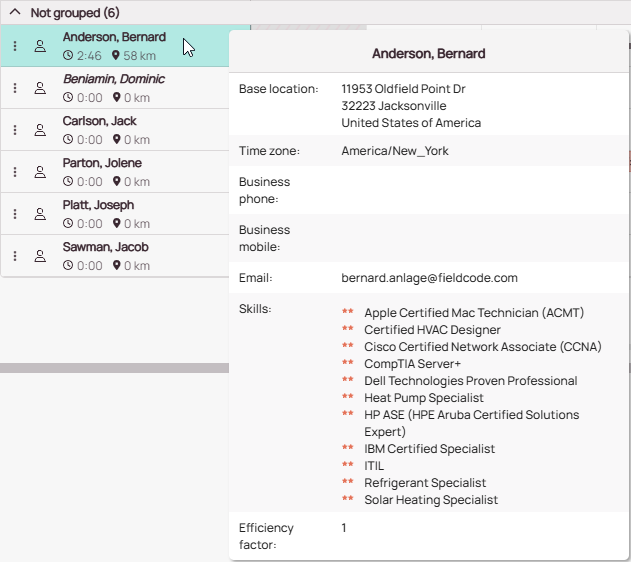This screenshot has height=562, width=631.
Task: Open the three-dot menu for Carlson, Jack
Action: 15,130
